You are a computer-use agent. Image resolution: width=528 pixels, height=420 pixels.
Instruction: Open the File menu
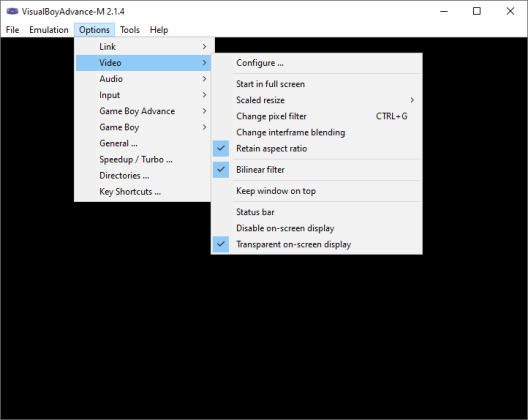(12, 30)
